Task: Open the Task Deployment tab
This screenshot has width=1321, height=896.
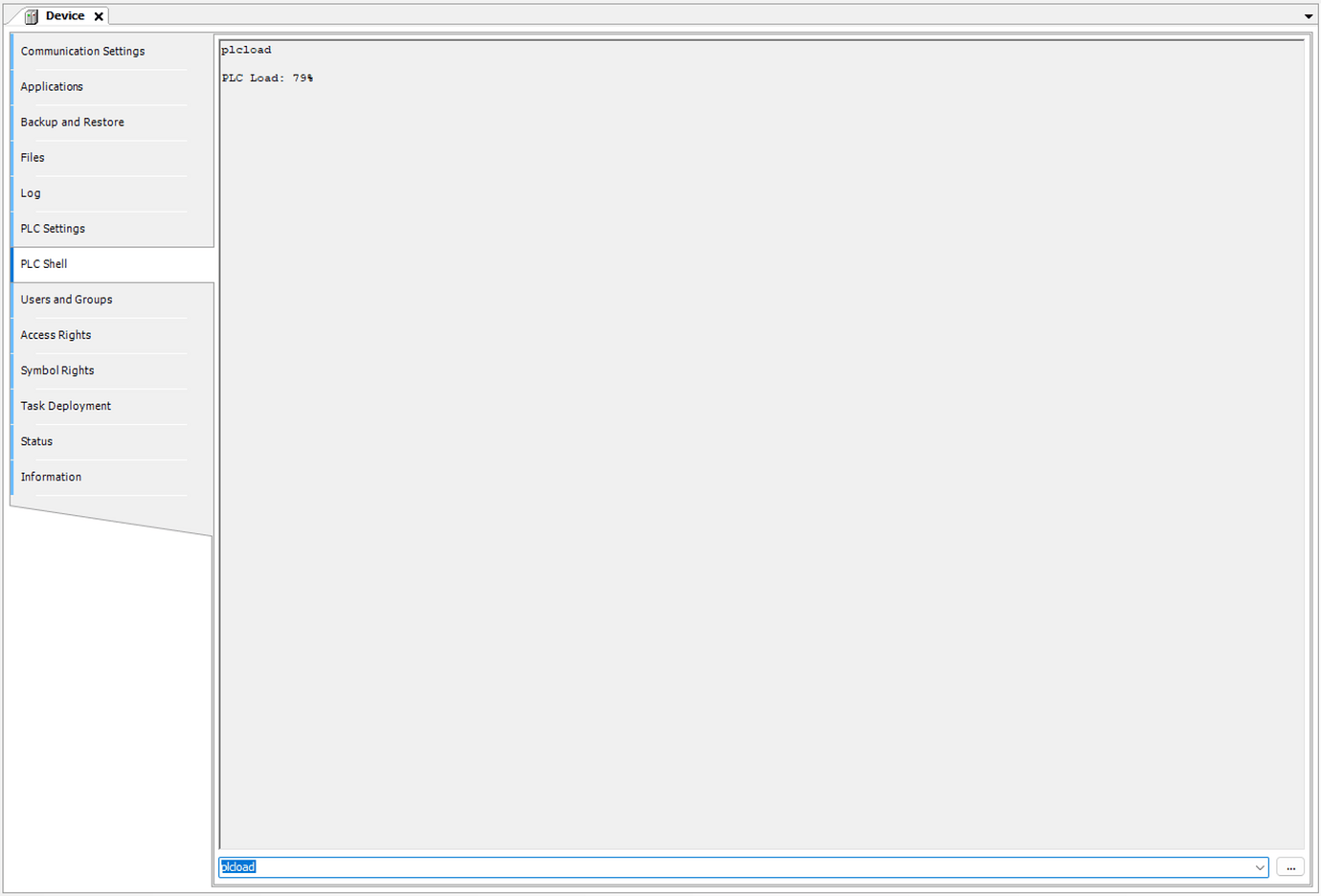Action: click(65, 406)
